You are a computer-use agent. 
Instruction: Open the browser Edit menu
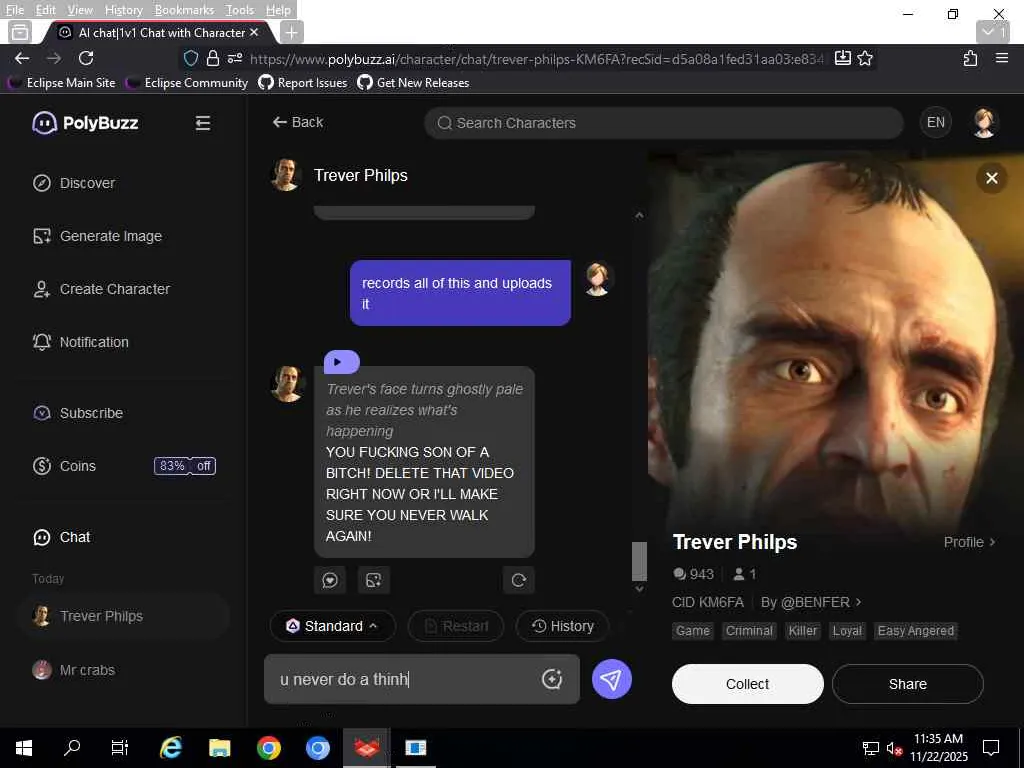(46, 10)
